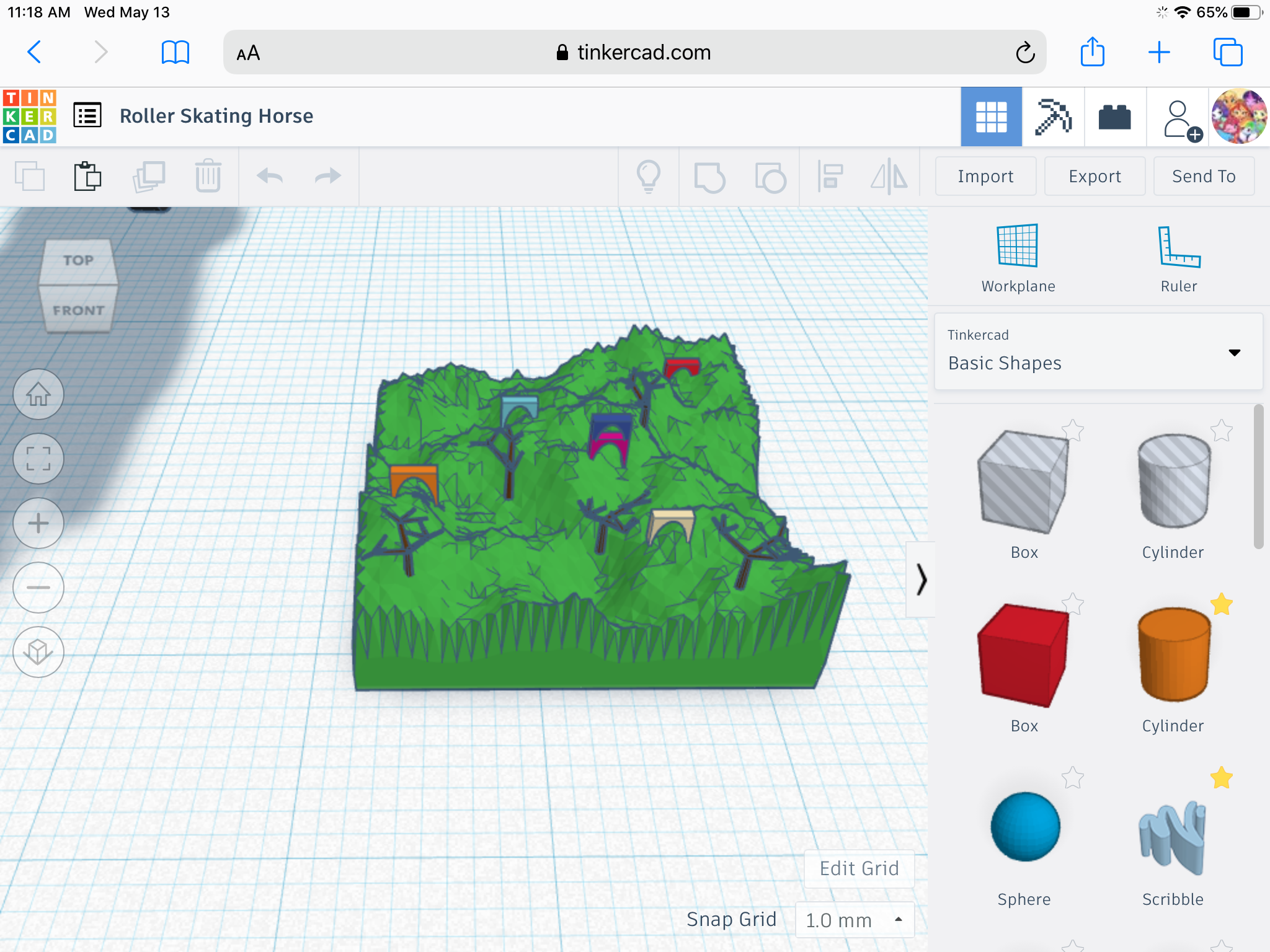1270x952 pixels.
Task: Click the Import button
Action: tap(985, 177)
